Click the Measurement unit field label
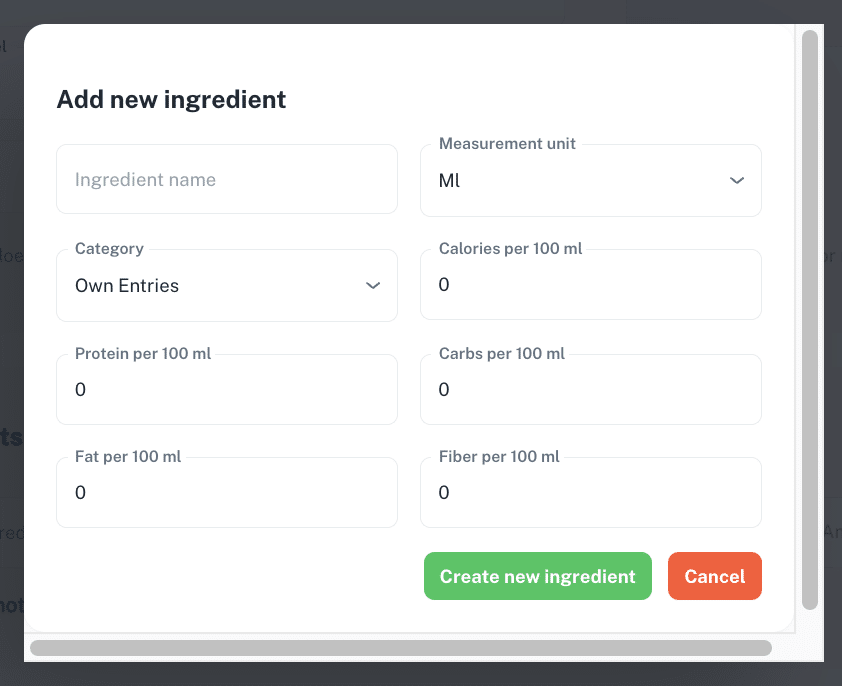The height and width of the screenshot is (686, 842). point(507,143)
